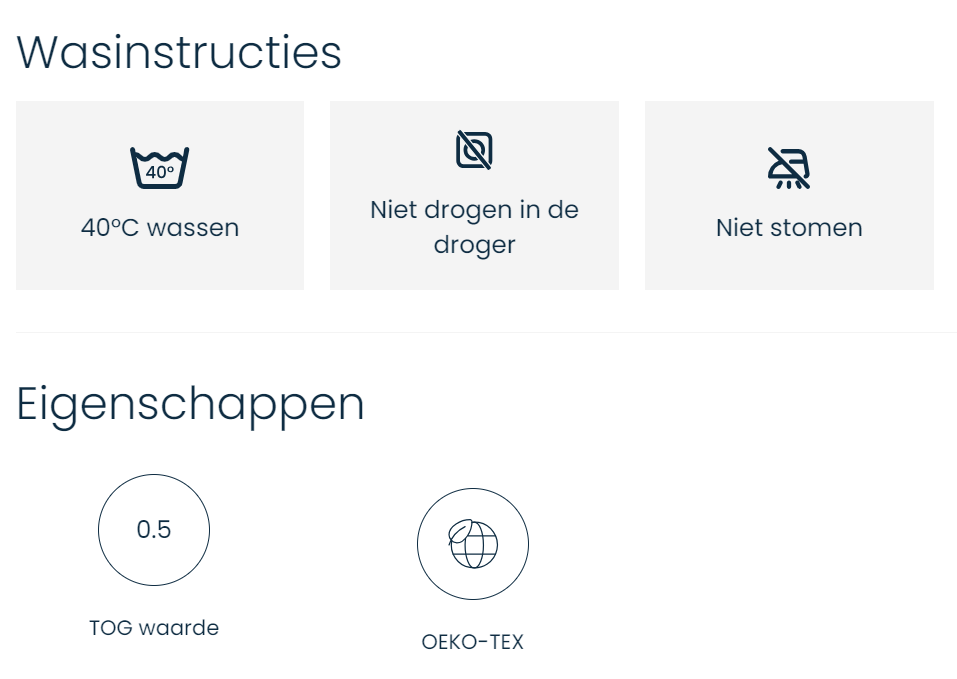Click the 'OEKO-TEX' caption text
957x679 pixels.
[x=473, y=642]
